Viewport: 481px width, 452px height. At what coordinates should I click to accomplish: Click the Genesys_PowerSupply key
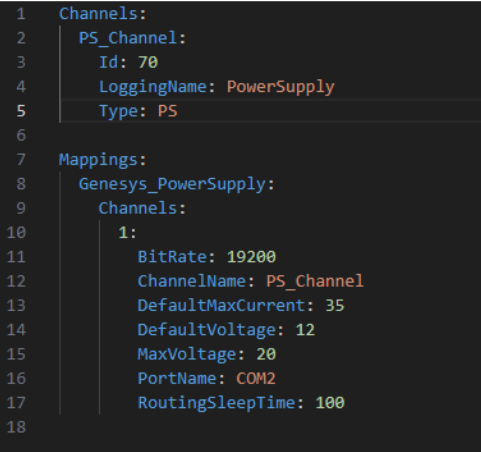pyautogui.click(x=172, y=184)
